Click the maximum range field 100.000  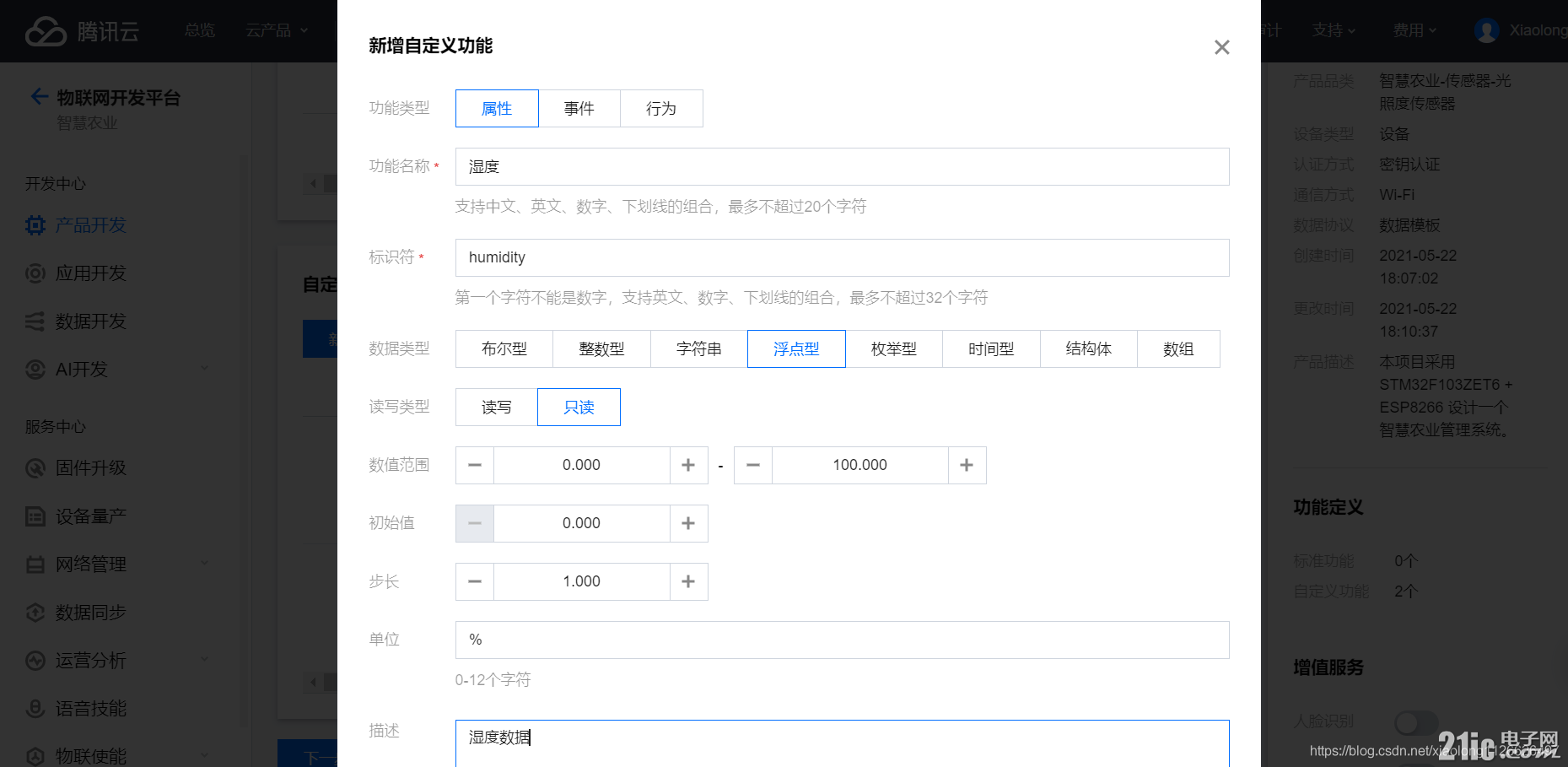(860, 466)
